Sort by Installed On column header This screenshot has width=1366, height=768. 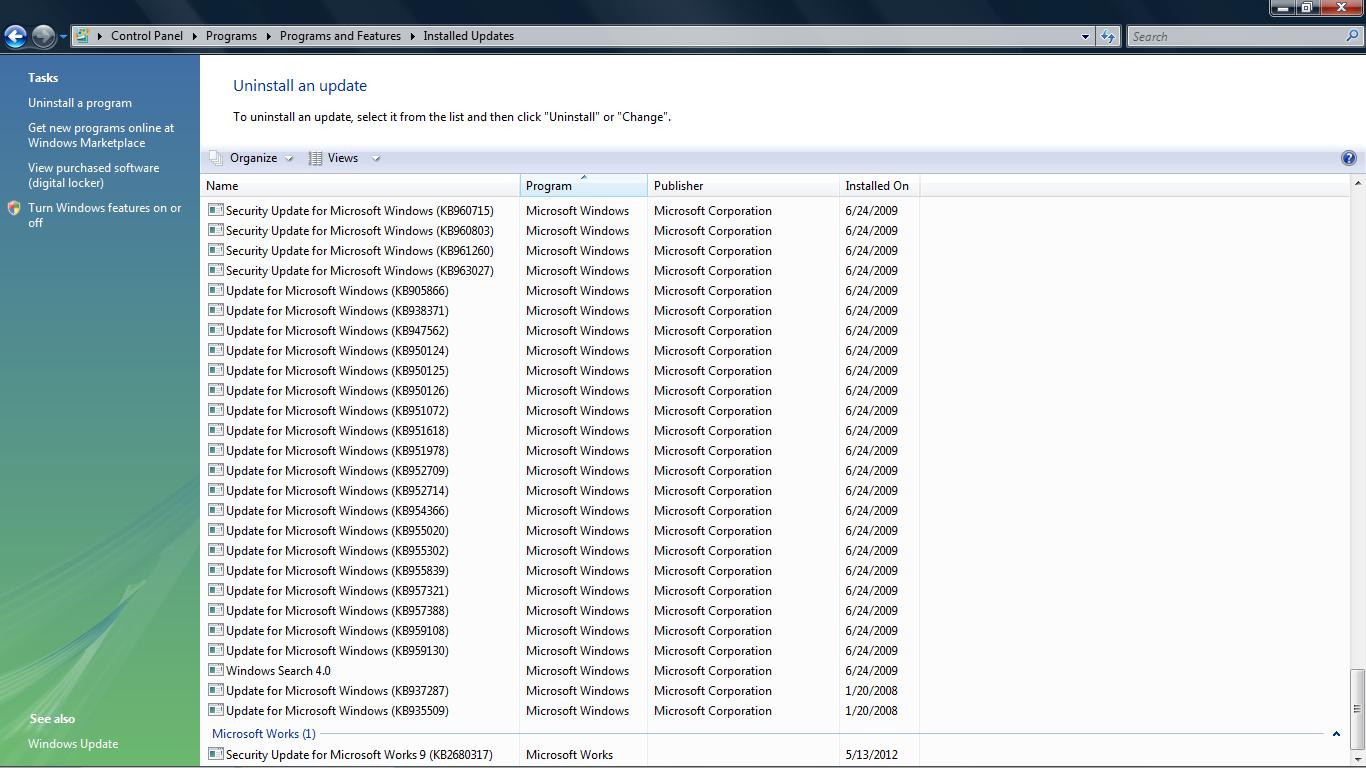coord(879,186)
